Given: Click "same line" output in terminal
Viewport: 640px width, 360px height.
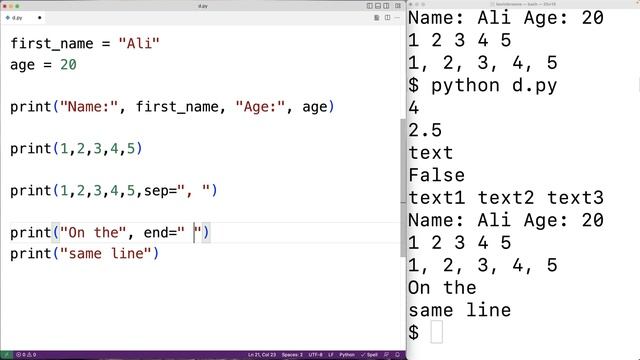Looking at the screenshot, I should coord(460,310).
